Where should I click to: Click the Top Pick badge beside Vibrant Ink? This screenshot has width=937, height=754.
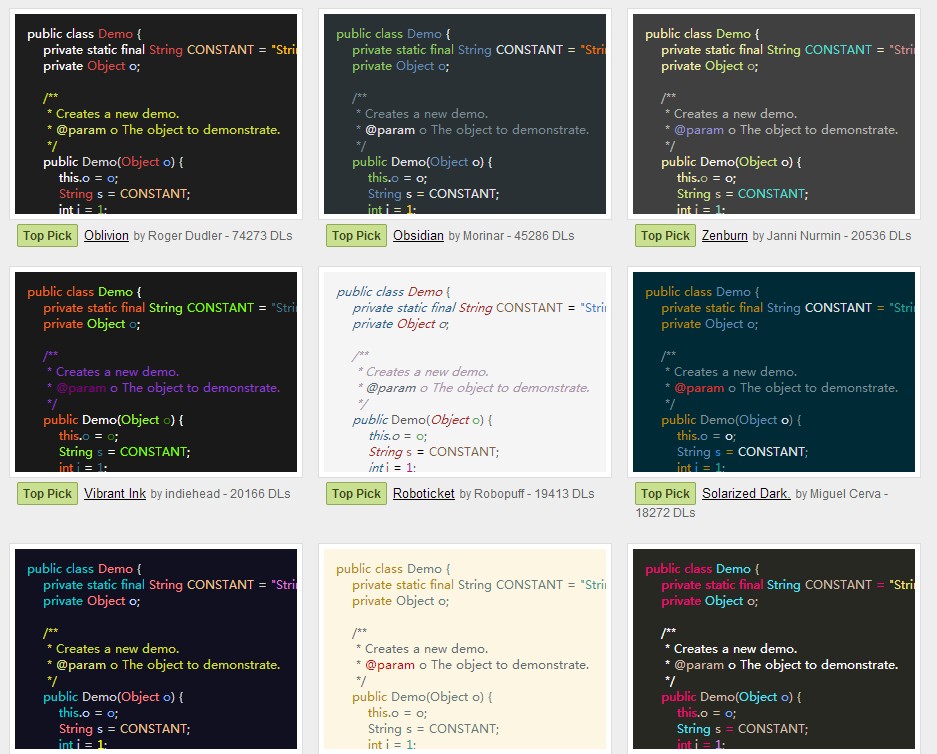coord(47,494)
